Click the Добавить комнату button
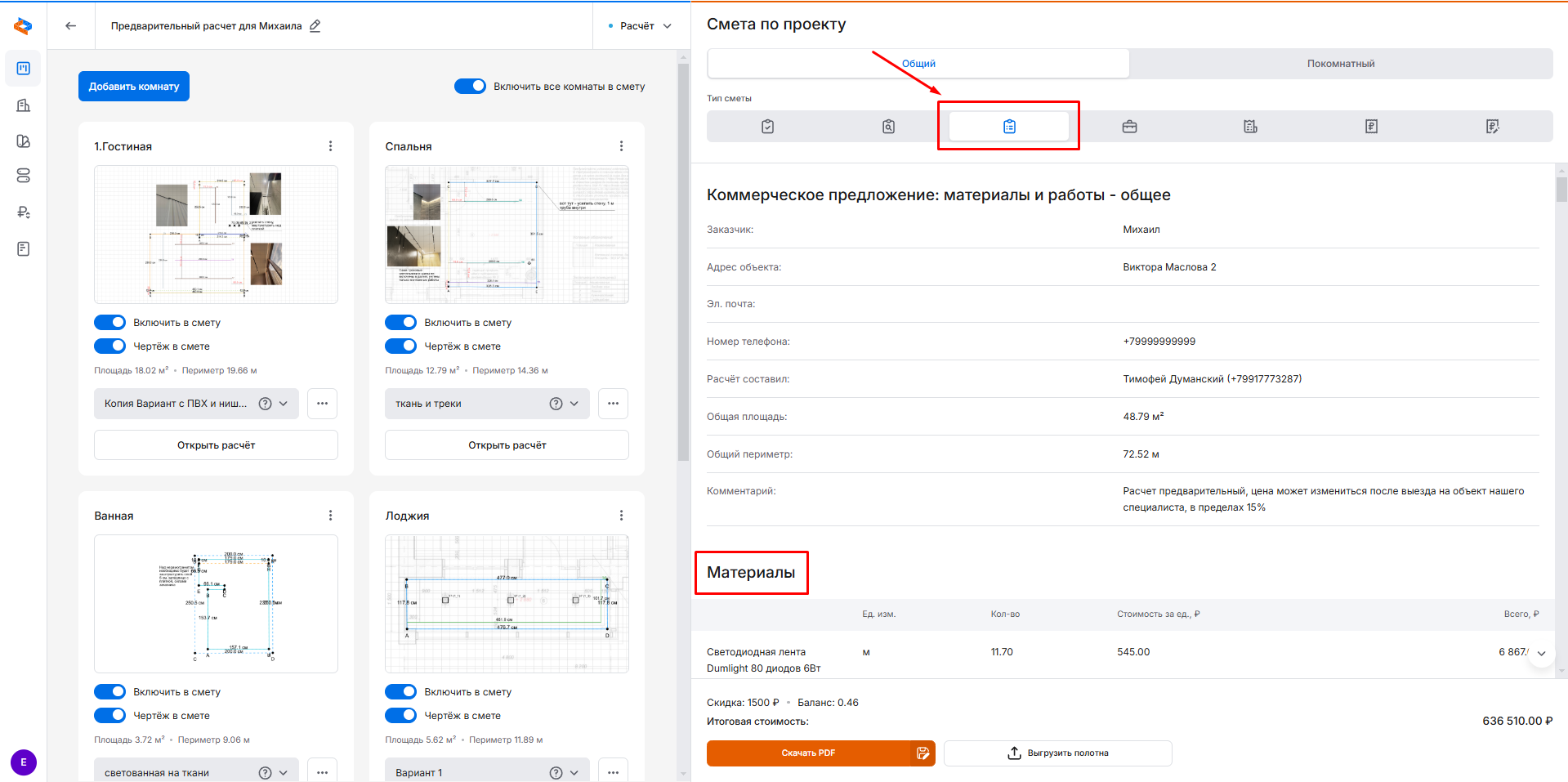This screenshot has width=1568, height=782. [x=134, y=87]
